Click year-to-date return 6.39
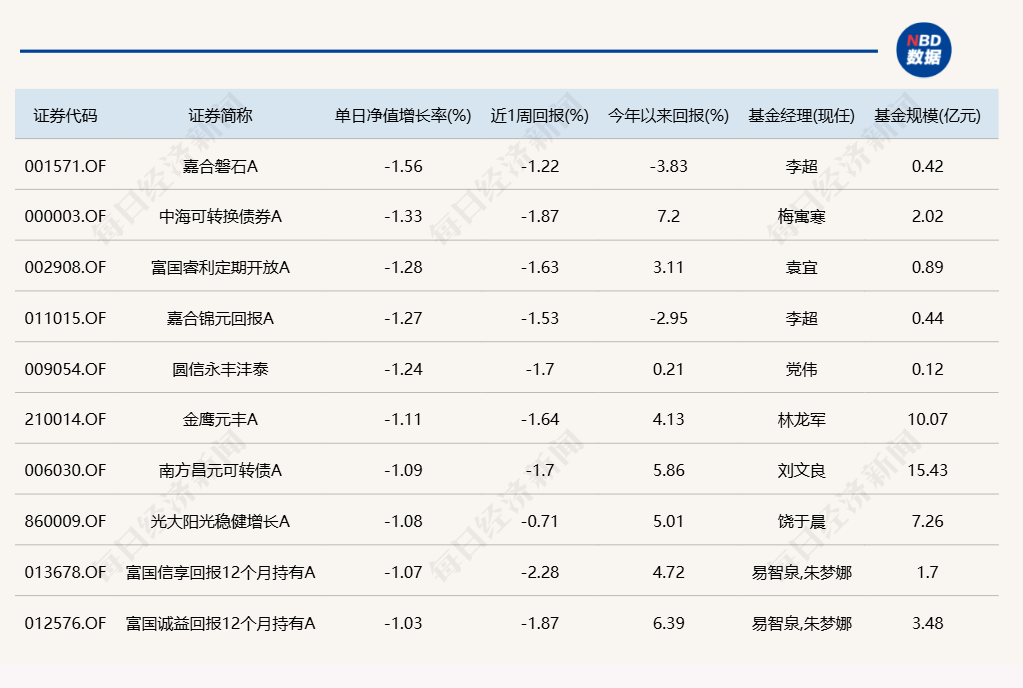The height and width of the screenshot is (688, 1023). [669, 623]
